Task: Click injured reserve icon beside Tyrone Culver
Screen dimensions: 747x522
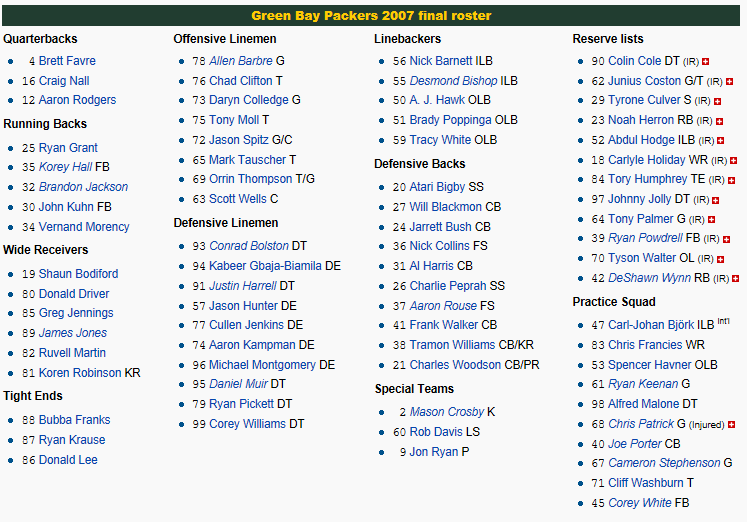Action: (x=717, y=101)
